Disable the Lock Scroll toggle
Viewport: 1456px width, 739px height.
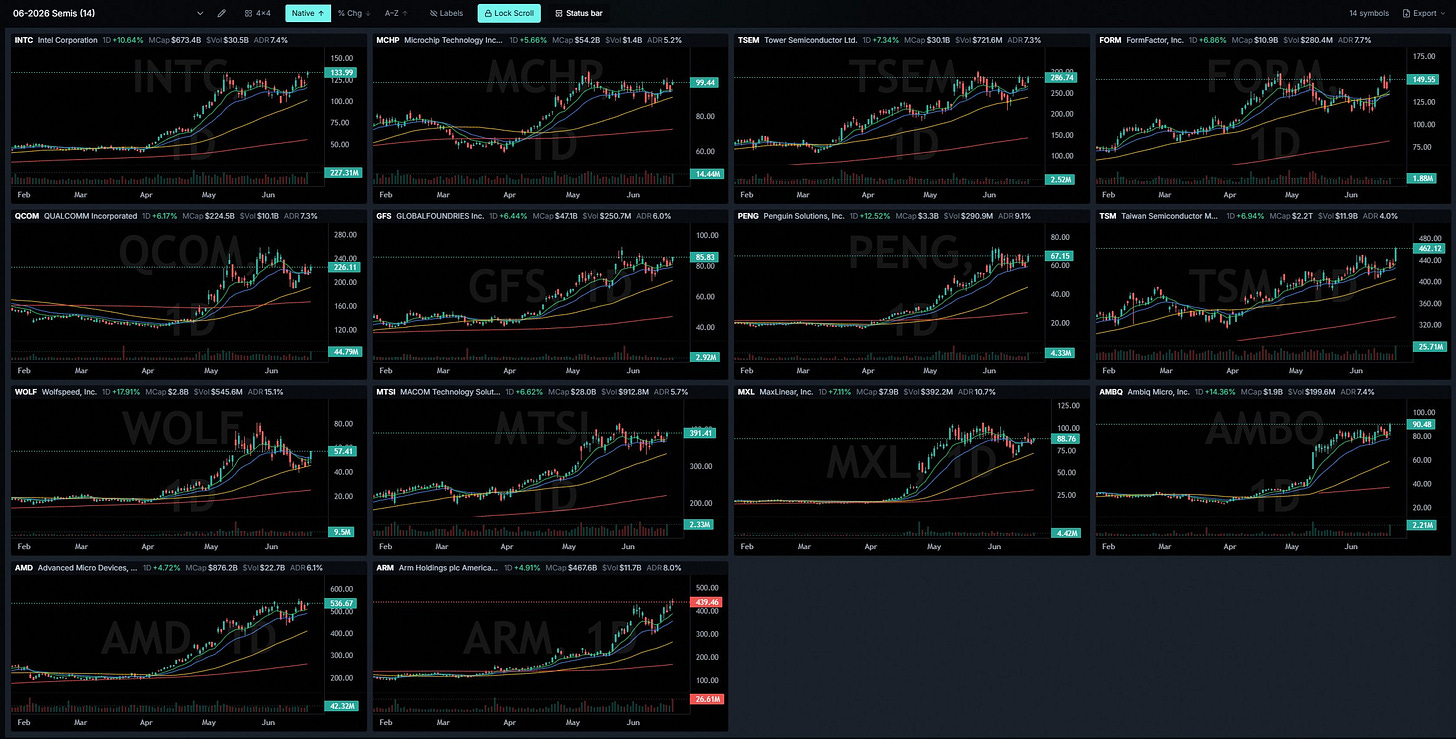tap(509, 13)
